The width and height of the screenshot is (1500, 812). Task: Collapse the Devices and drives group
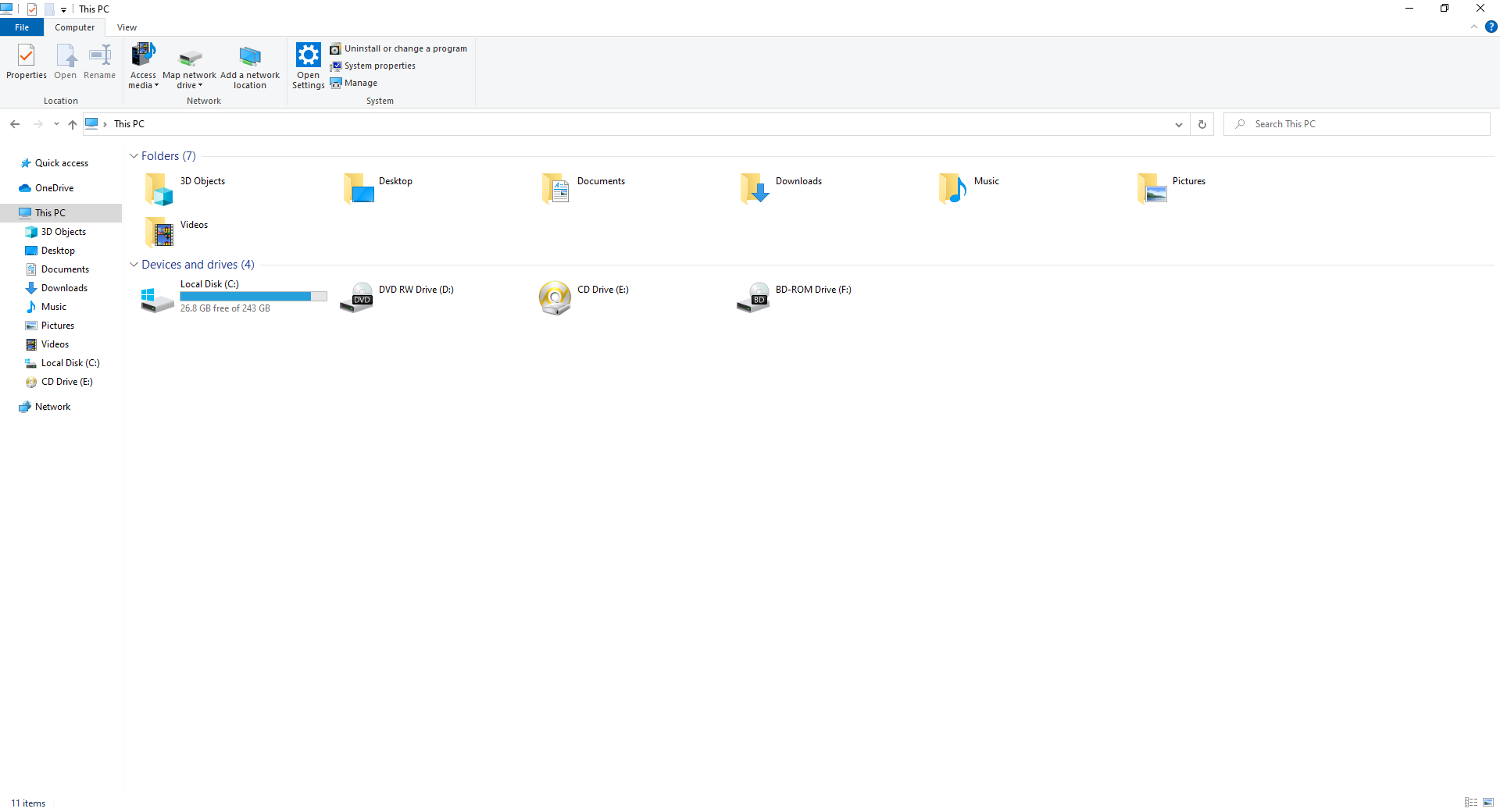[x=134, y=265]
